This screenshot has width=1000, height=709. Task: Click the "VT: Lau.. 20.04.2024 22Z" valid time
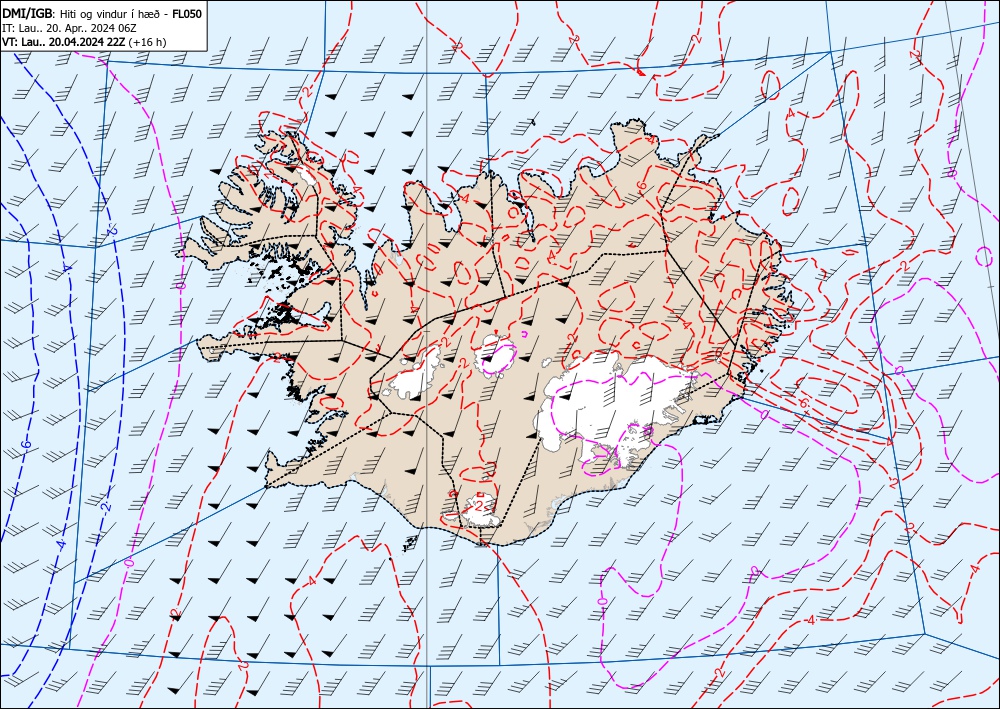[64, 42]
